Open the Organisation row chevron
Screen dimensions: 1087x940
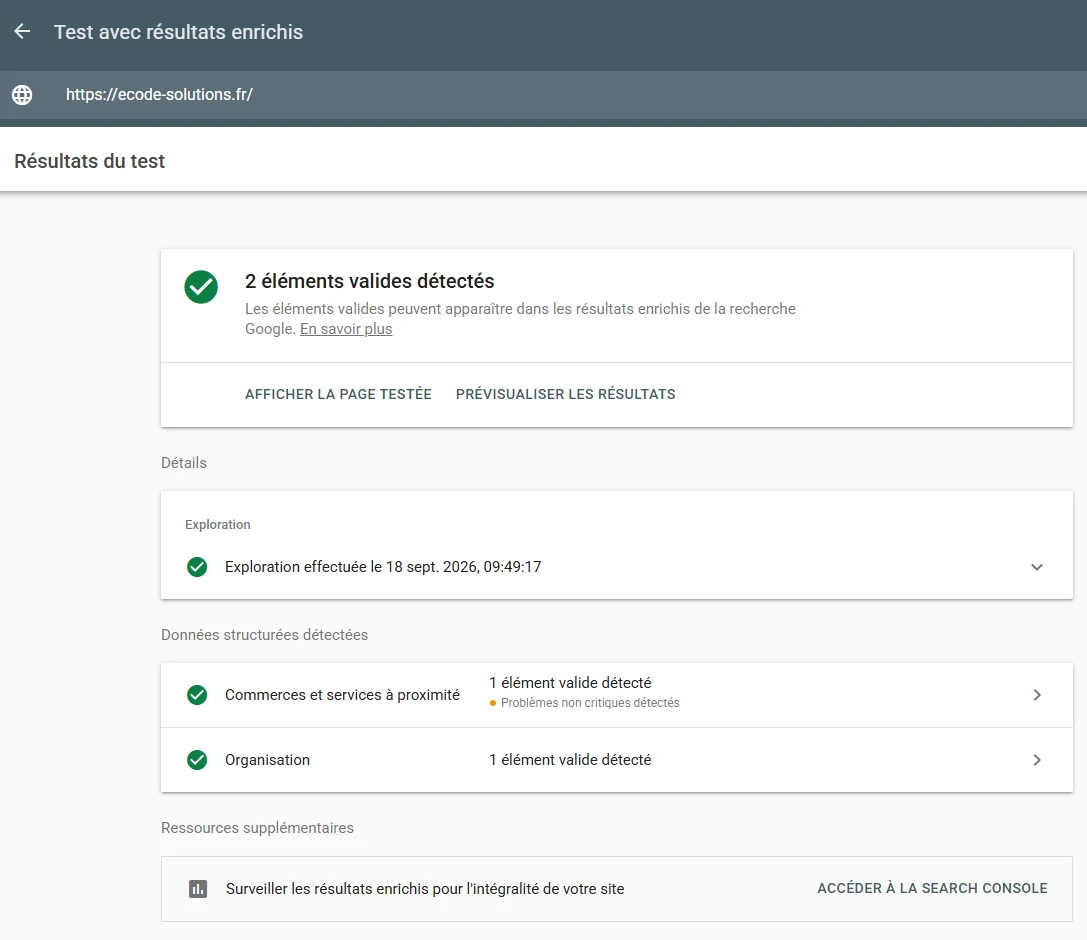click(x=1037, y=760)
